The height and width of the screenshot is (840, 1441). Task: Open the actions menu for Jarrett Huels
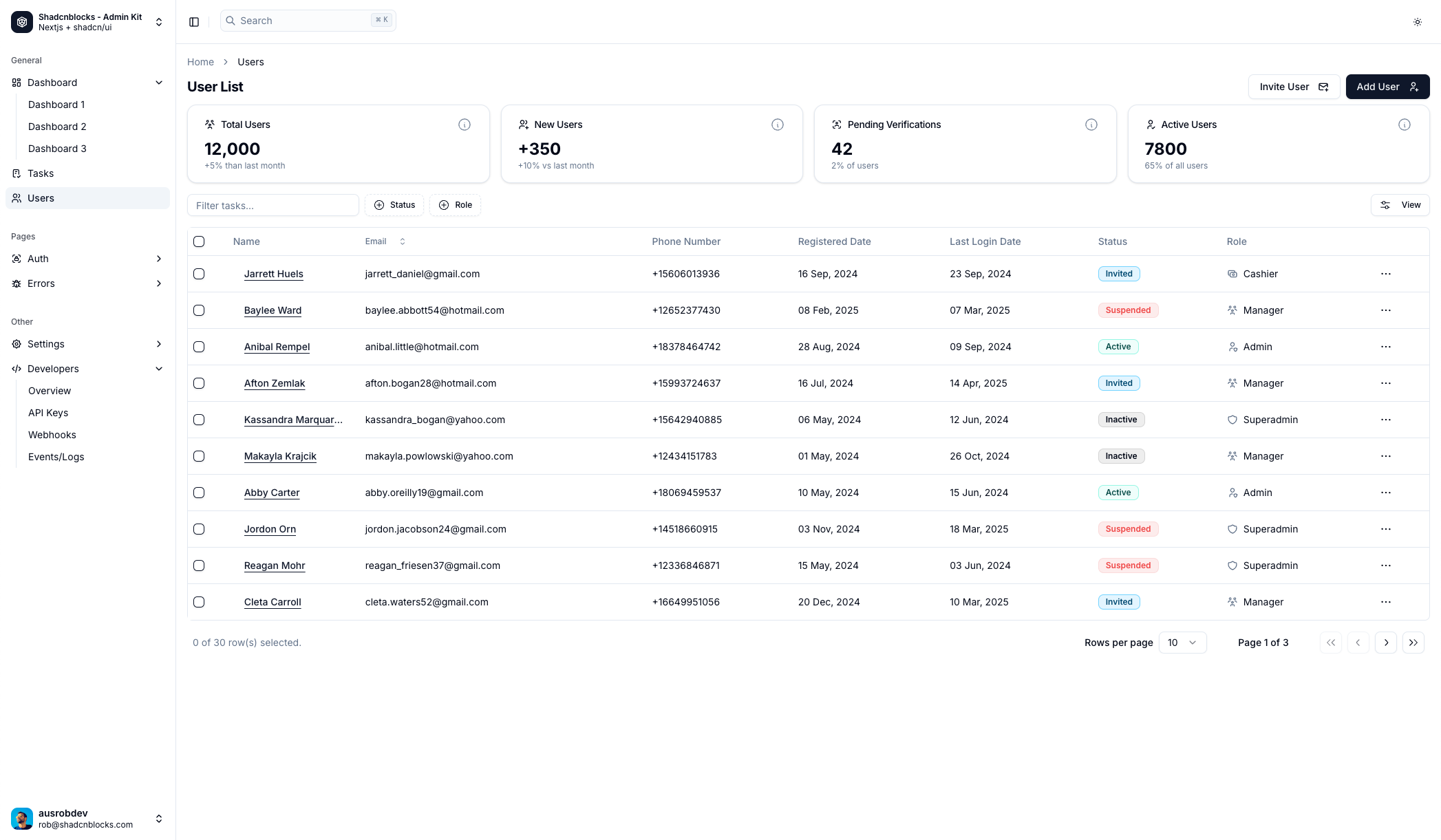[x=1385, y=274]
